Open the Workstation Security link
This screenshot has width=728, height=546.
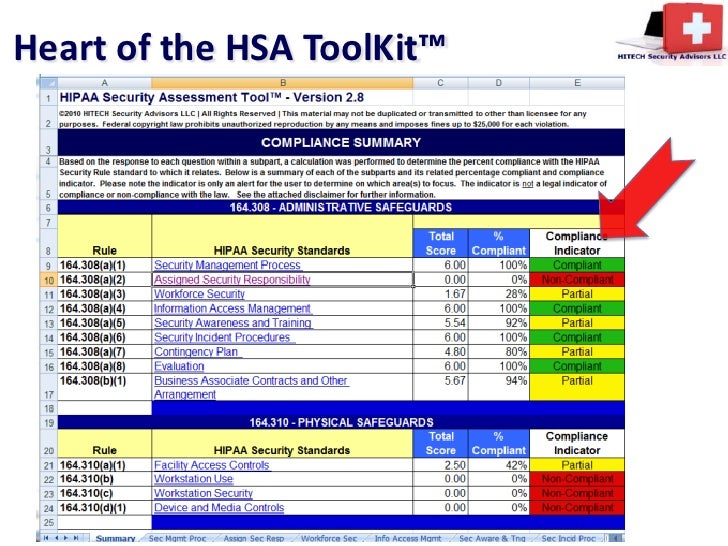coord(203,493)
